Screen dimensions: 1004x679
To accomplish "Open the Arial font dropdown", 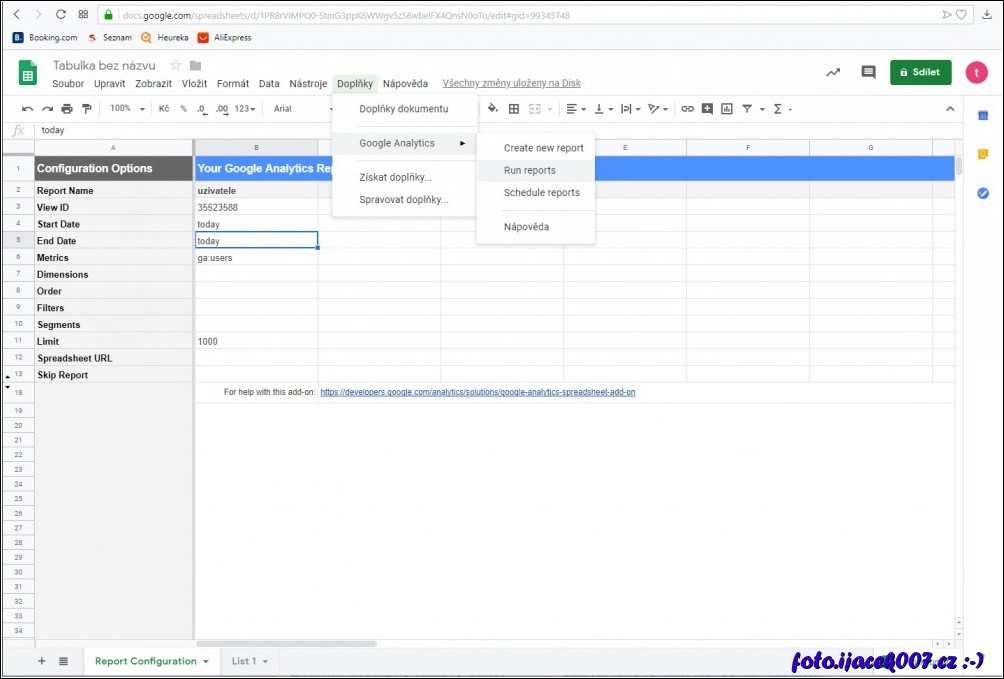I will (x=300, y=109).
